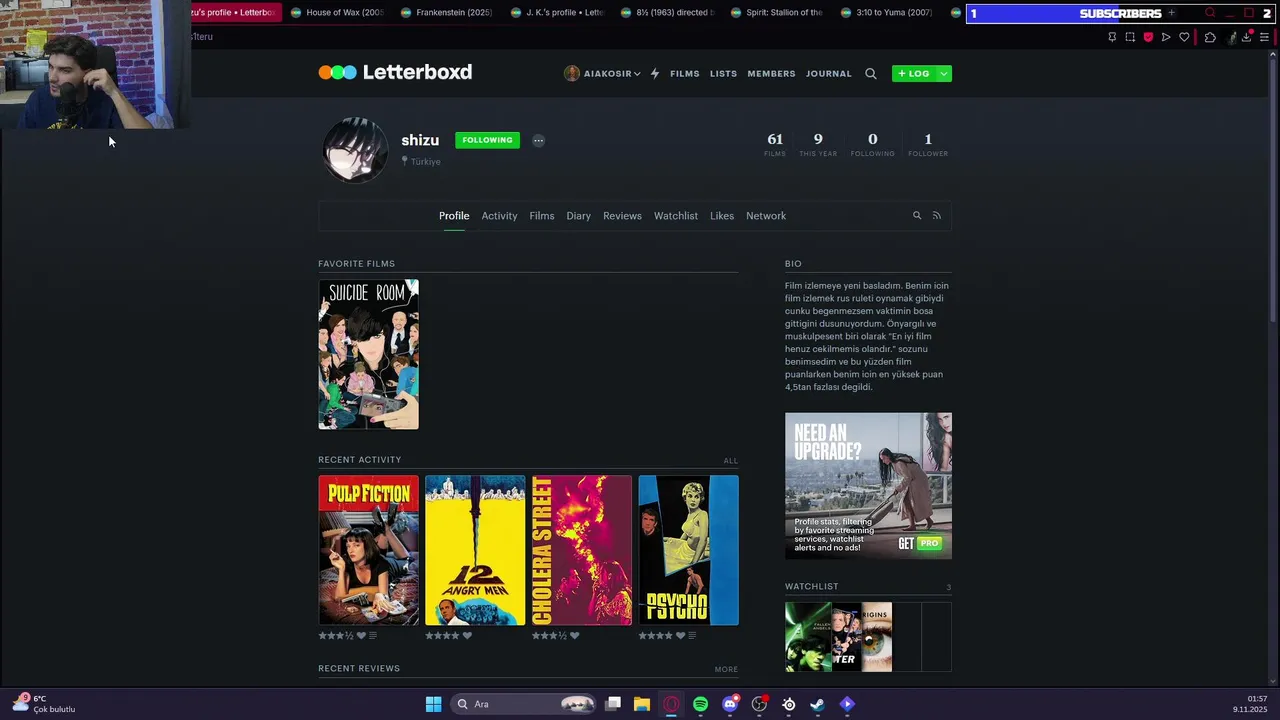Open the three-dots menu beside Following
The width and height of the screenshot is (1280, 720).
click(x=538, y=140)
